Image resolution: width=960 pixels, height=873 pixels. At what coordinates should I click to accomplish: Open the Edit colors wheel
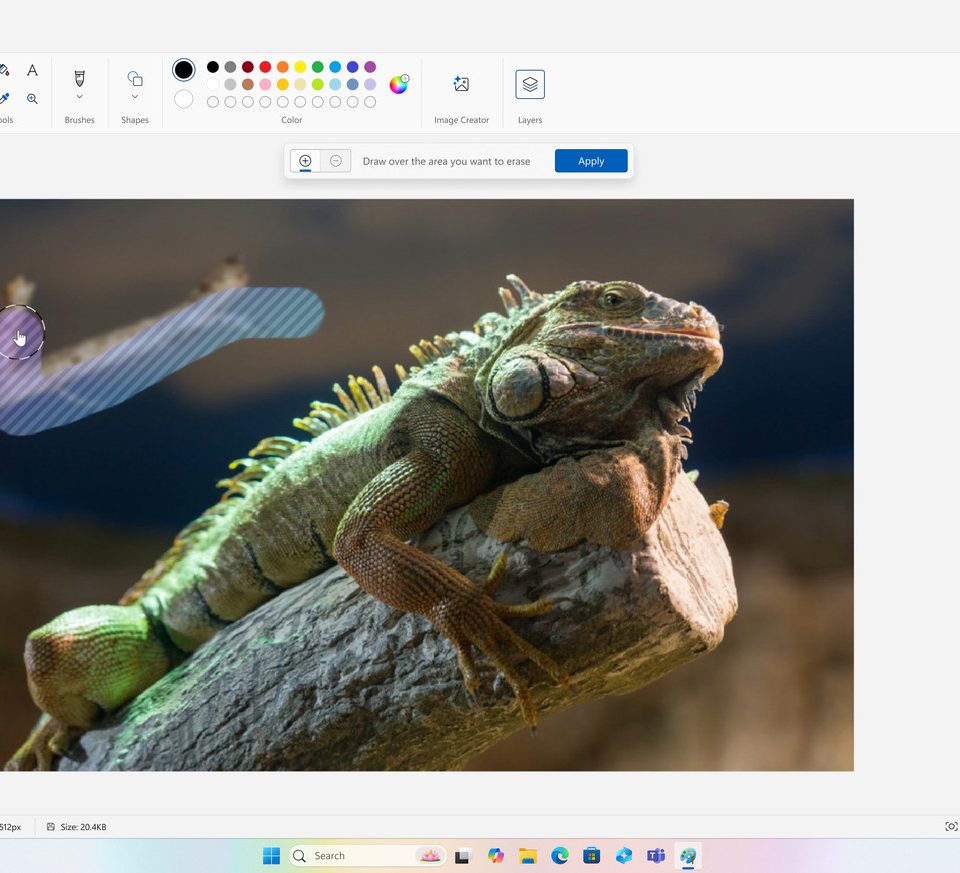pyautogui.click(x=398, y=85)
